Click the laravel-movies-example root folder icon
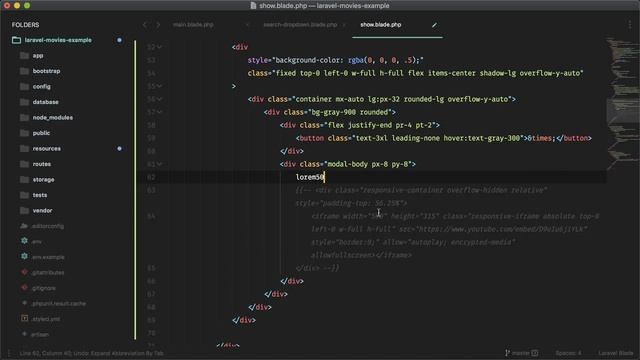 [x=16, y=40]
